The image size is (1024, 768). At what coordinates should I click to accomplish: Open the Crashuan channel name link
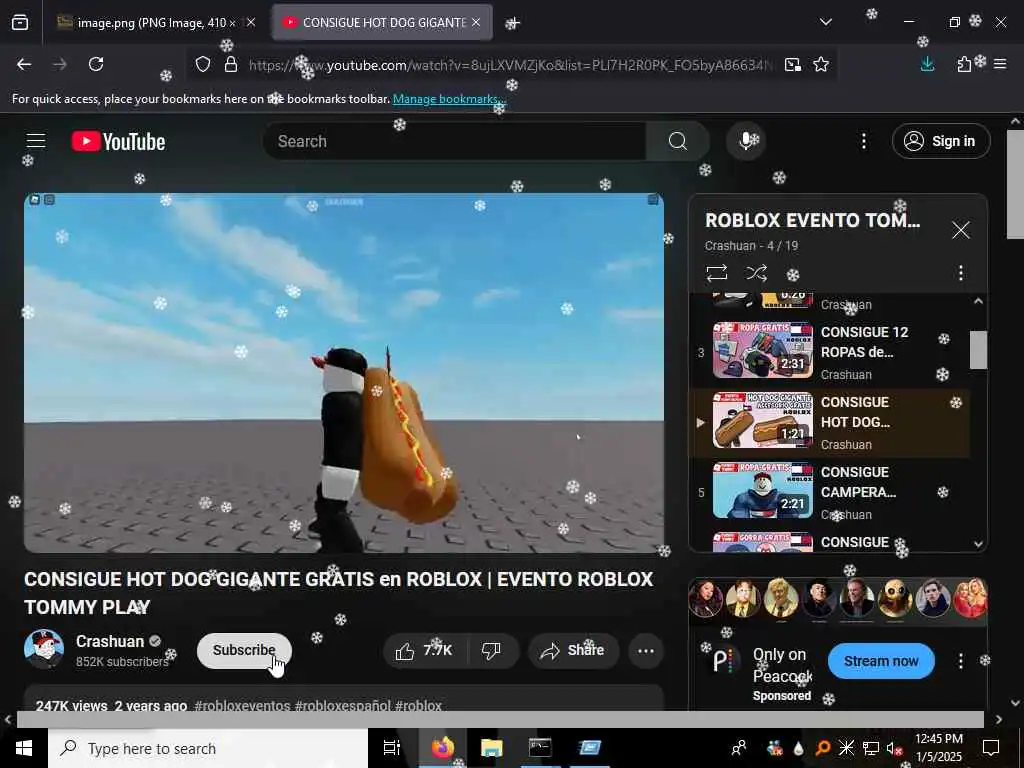[110, 641]
